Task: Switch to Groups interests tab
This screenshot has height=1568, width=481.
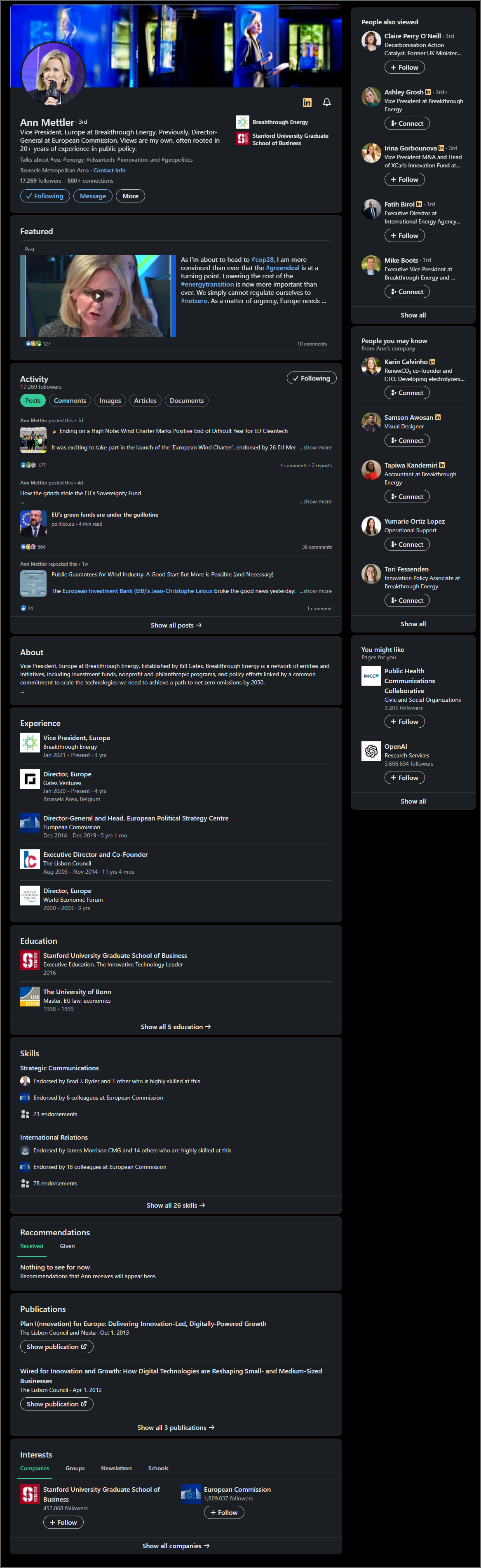Action: [x=75, y=1468]
